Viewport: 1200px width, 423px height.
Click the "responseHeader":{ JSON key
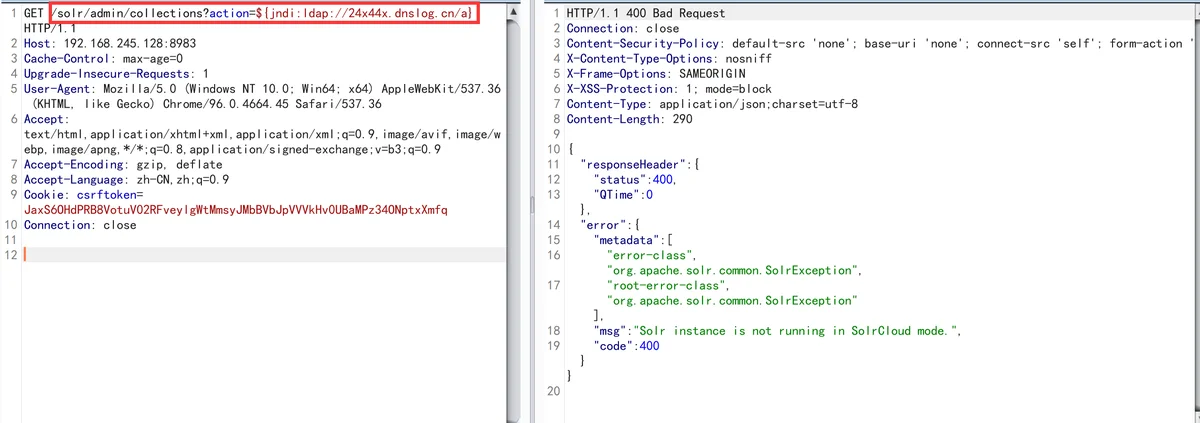(x=640, y=164)
